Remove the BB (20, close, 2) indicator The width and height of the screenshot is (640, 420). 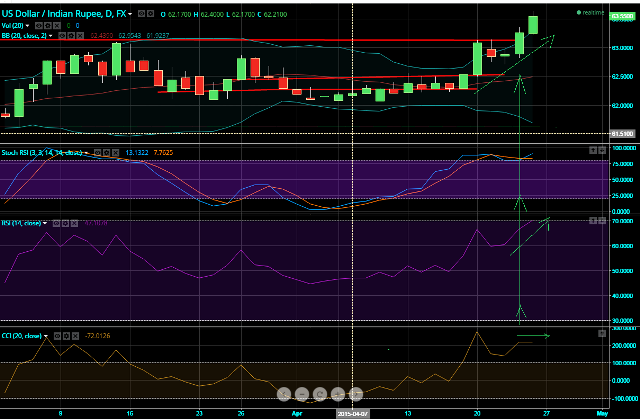tap(80, 37)
